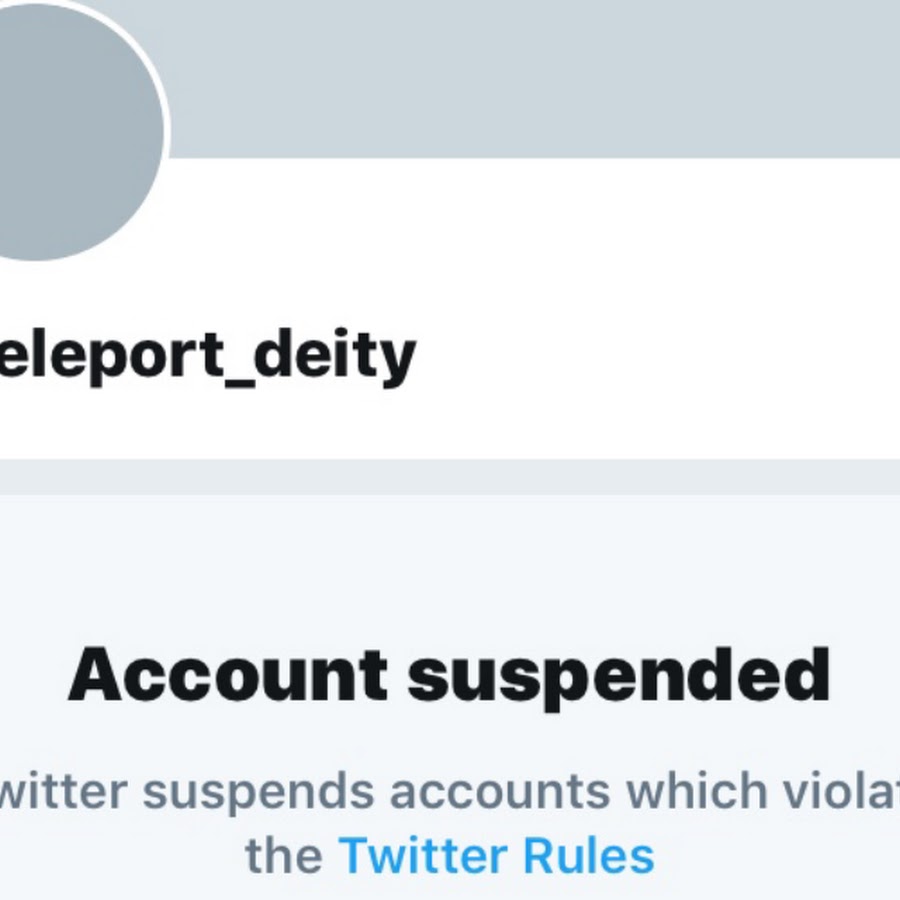Click the white area right of the username
This screenshot has height=900, width=900.
coord(650,356)
